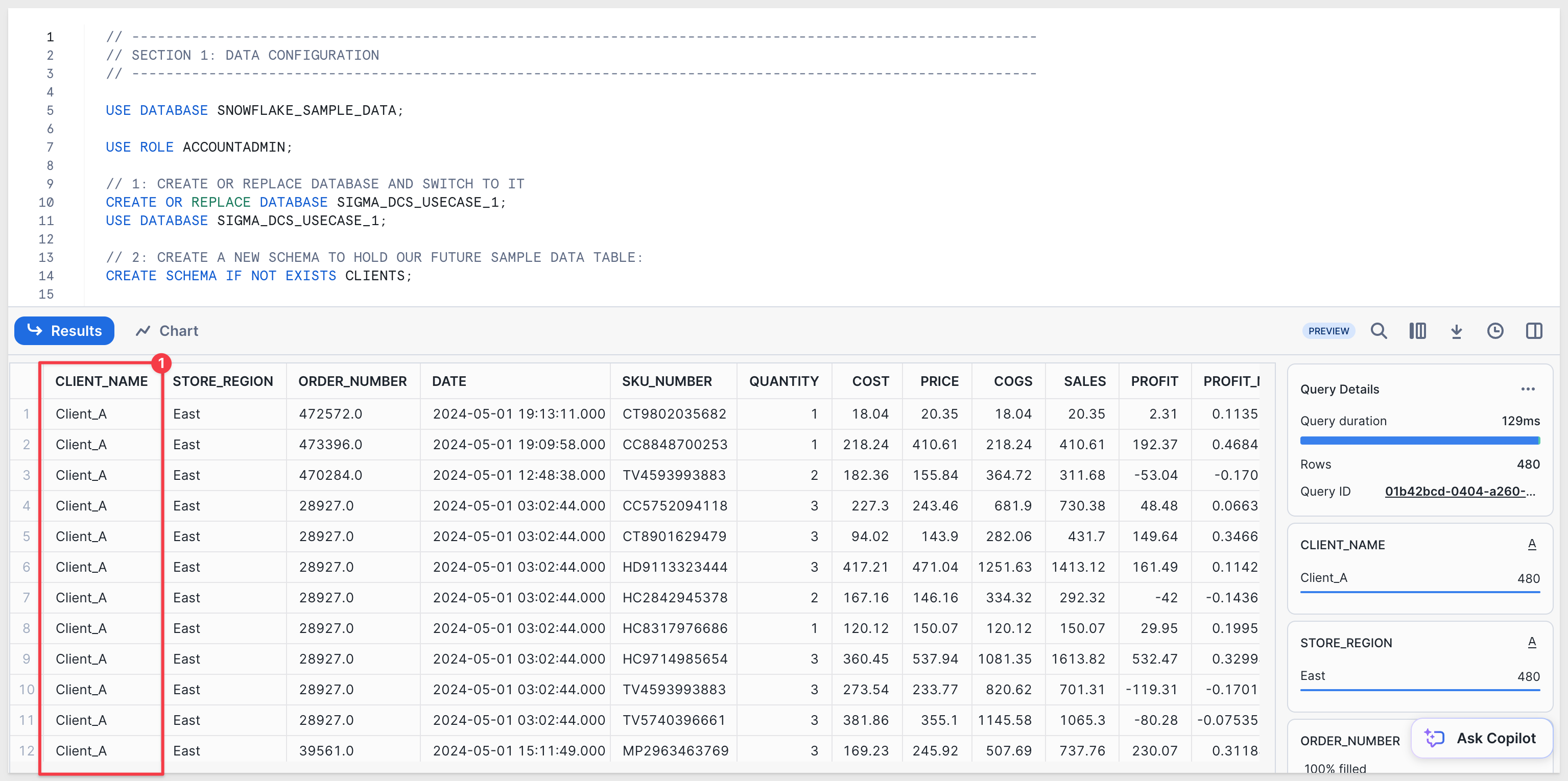Click text type icon in STORE_REGION card

1532,642
